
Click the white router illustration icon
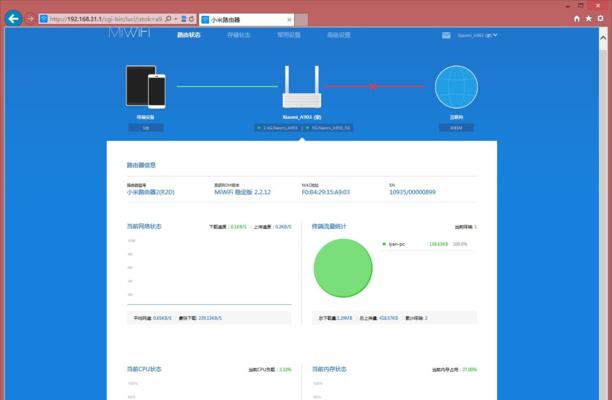[x=302, y=87]
